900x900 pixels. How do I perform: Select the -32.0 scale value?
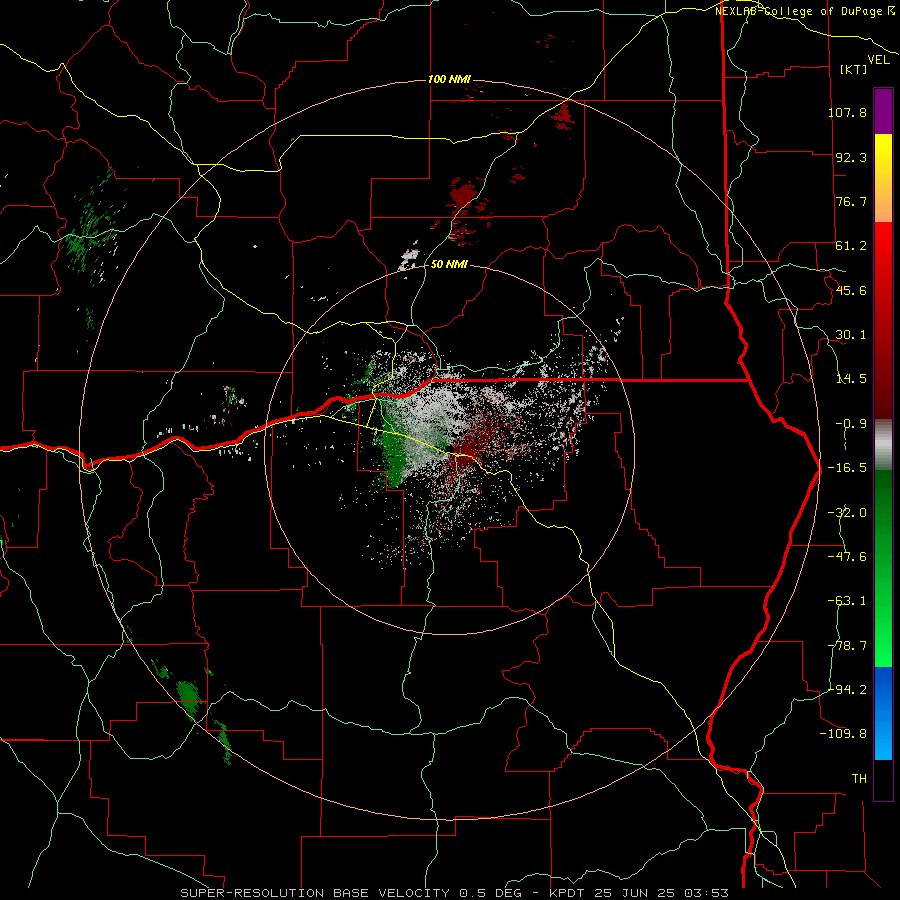pyautogui.click(x=847, y=513)
